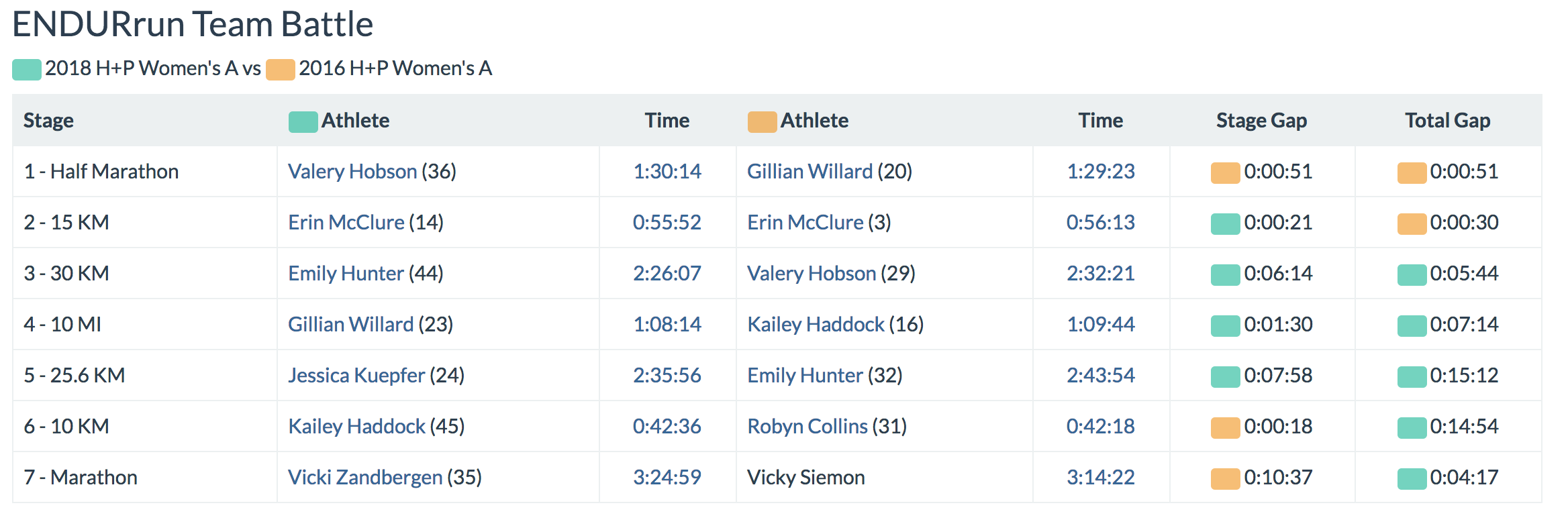Screen dimensions: 1568x530
Task: Click the orange swatch beside stage gap 0:10:37
Action: (1225, 479)
